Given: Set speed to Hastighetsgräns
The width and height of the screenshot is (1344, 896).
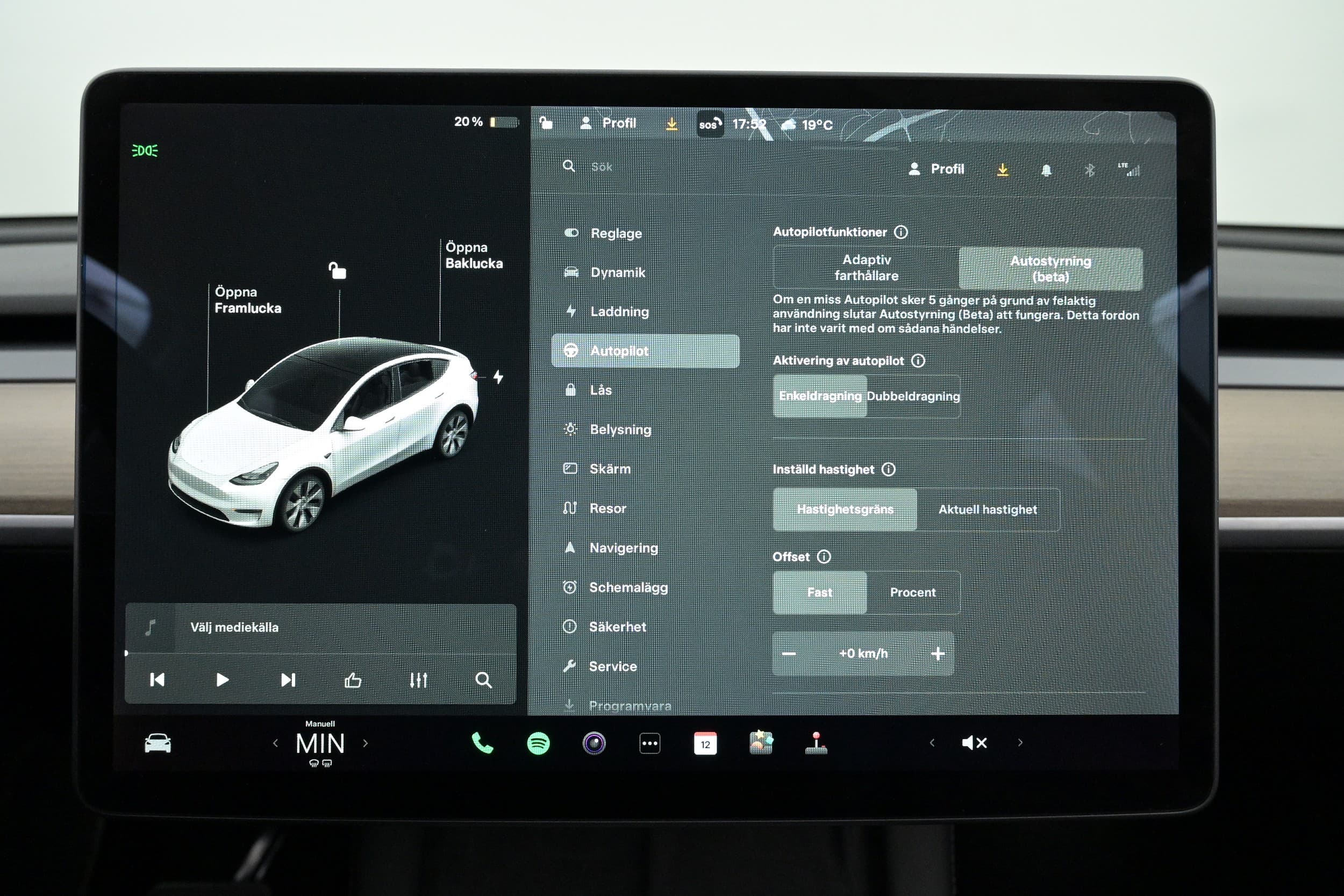Looking at the screenshot, I should click(845, 509).
